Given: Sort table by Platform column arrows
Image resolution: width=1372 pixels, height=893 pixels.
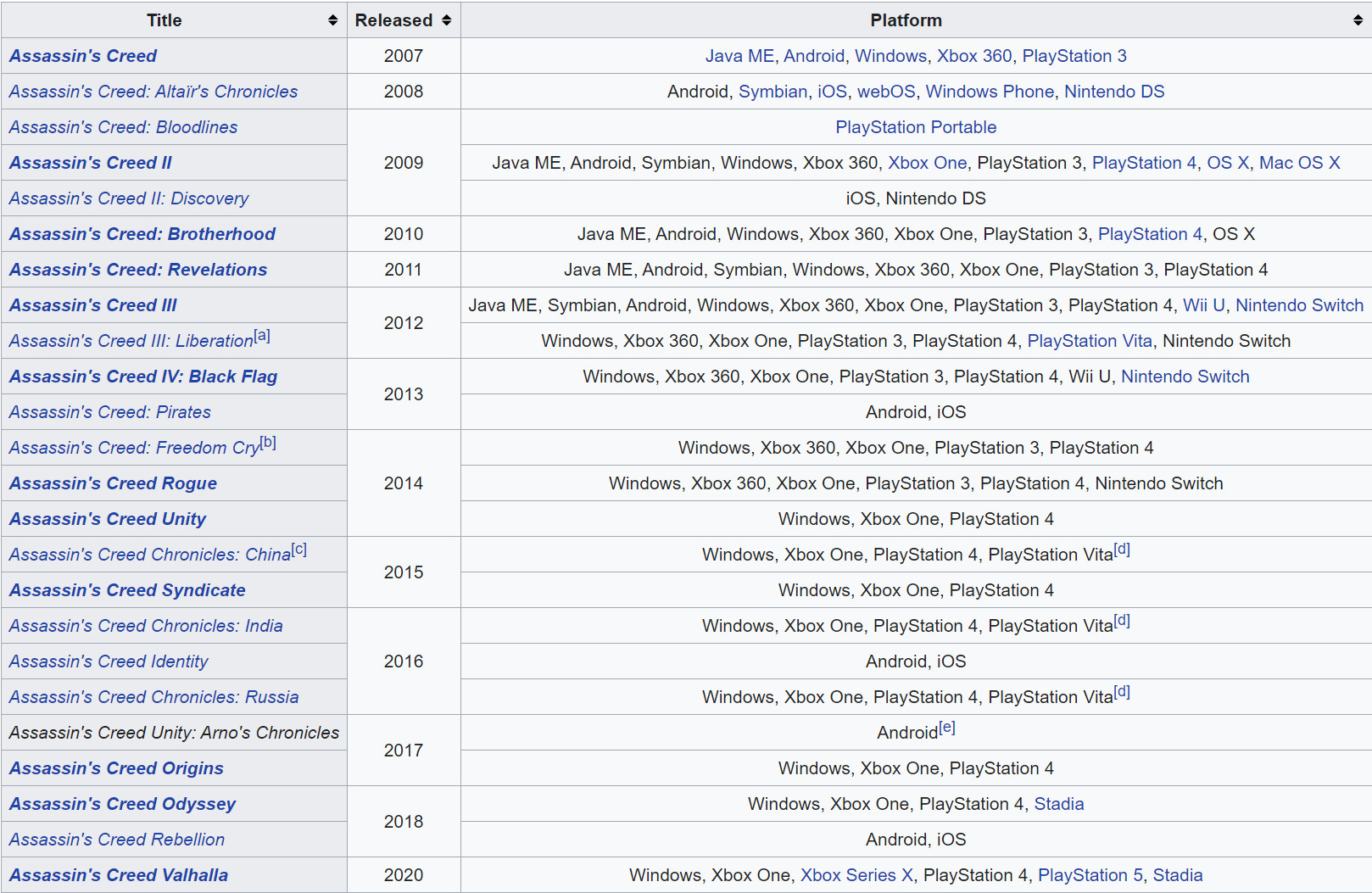Looking at the screenshot, I should click(1358, 20).
